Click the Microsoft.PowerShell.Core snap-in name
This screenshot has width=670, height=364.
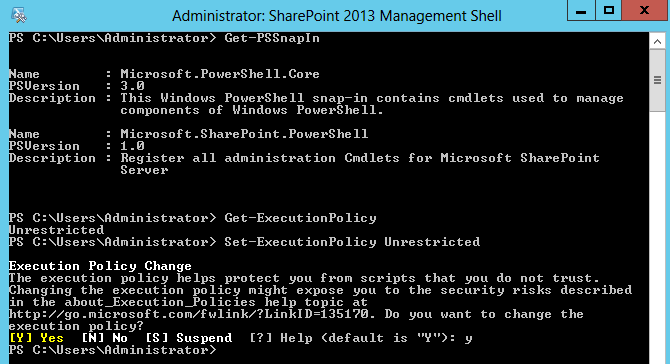(220, 74)
